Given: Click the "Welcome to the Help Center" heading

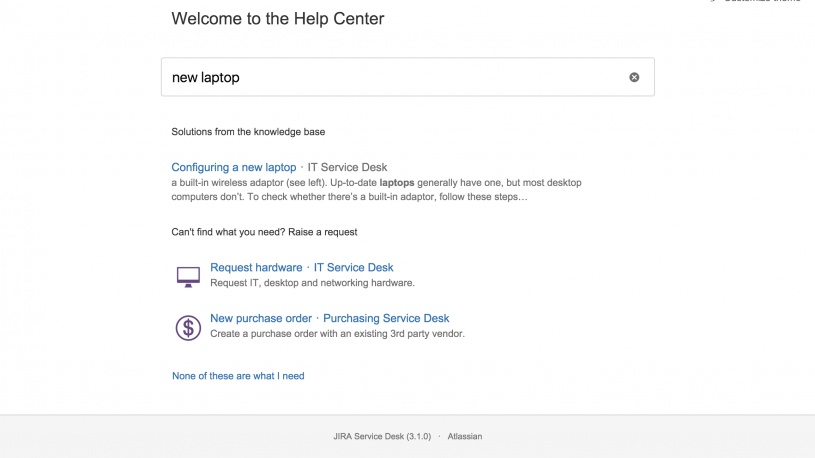Looking at the screenshot, I should (x=278, y=19).
